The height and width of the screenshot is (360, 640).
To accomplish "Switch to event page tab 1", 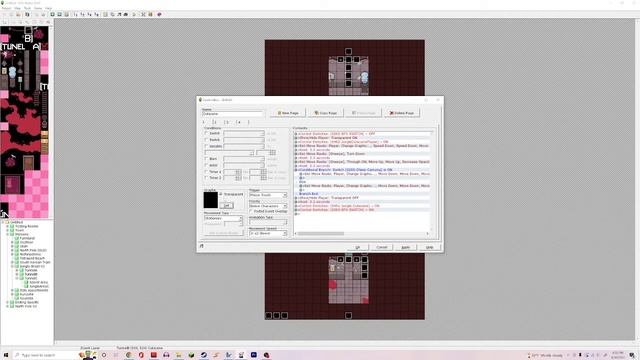I will click(x=204, y=122).
